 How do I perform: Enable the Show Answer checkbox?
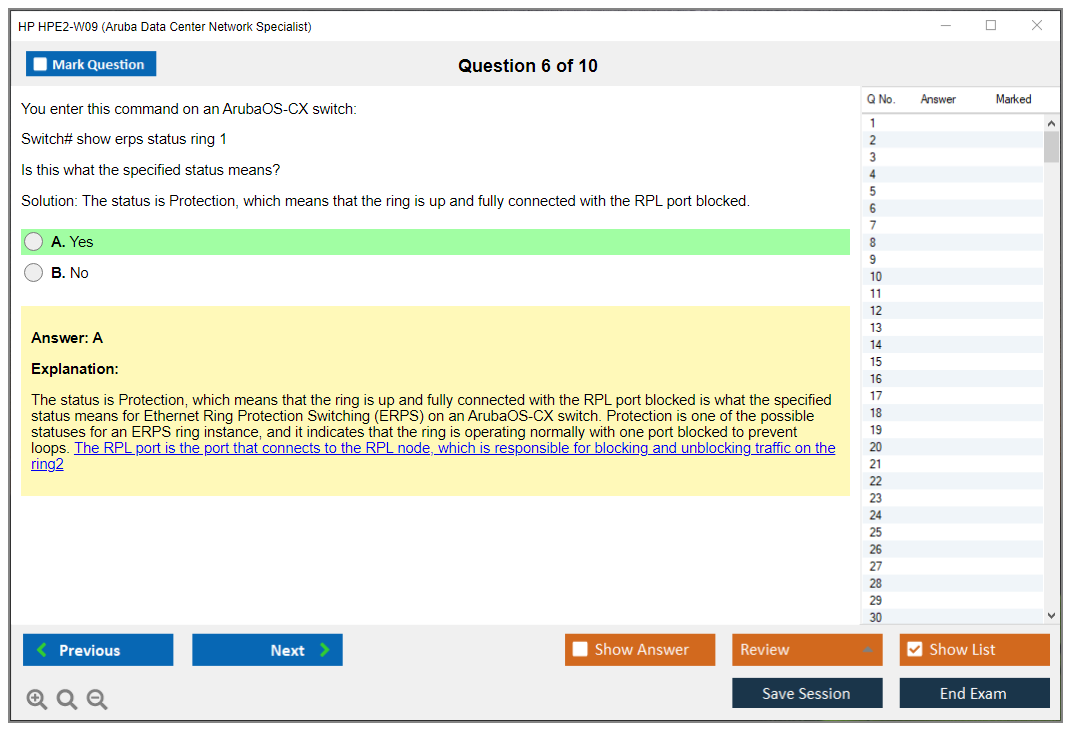point(581,650)
